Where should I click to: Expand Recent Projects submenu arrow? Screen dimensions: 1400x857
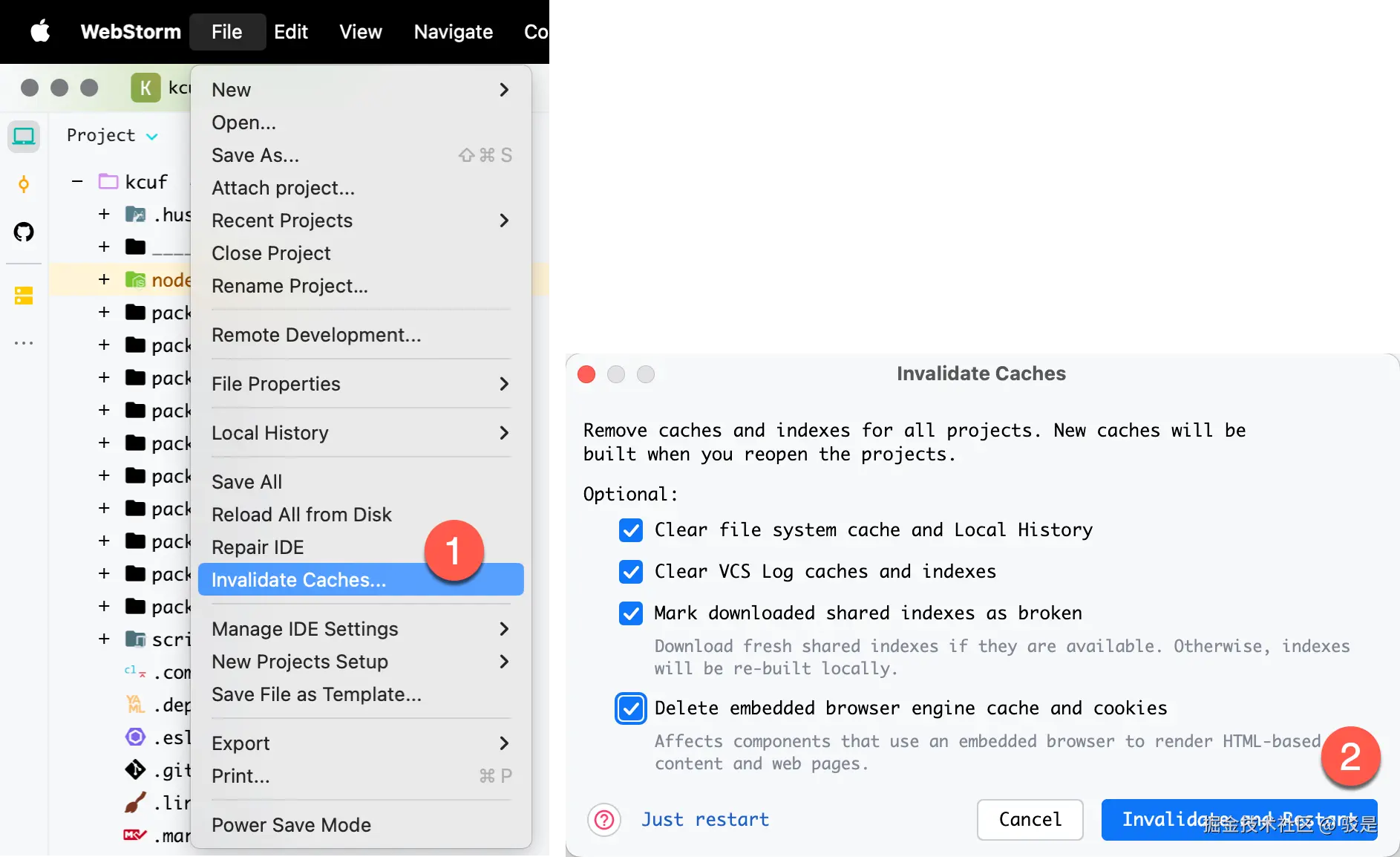(504, 221)
